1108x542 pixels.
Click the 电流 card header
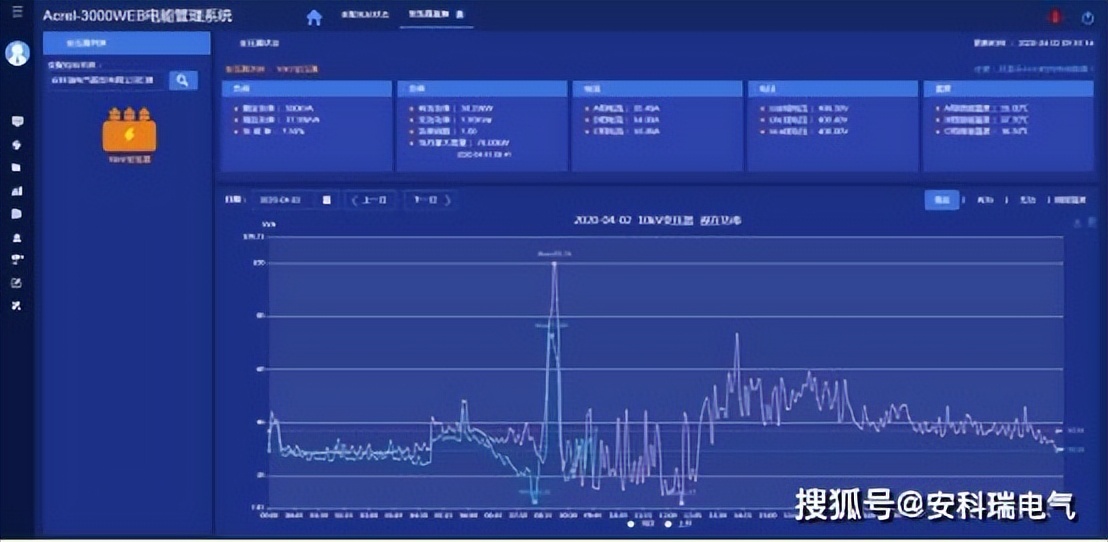click(658, 89)
